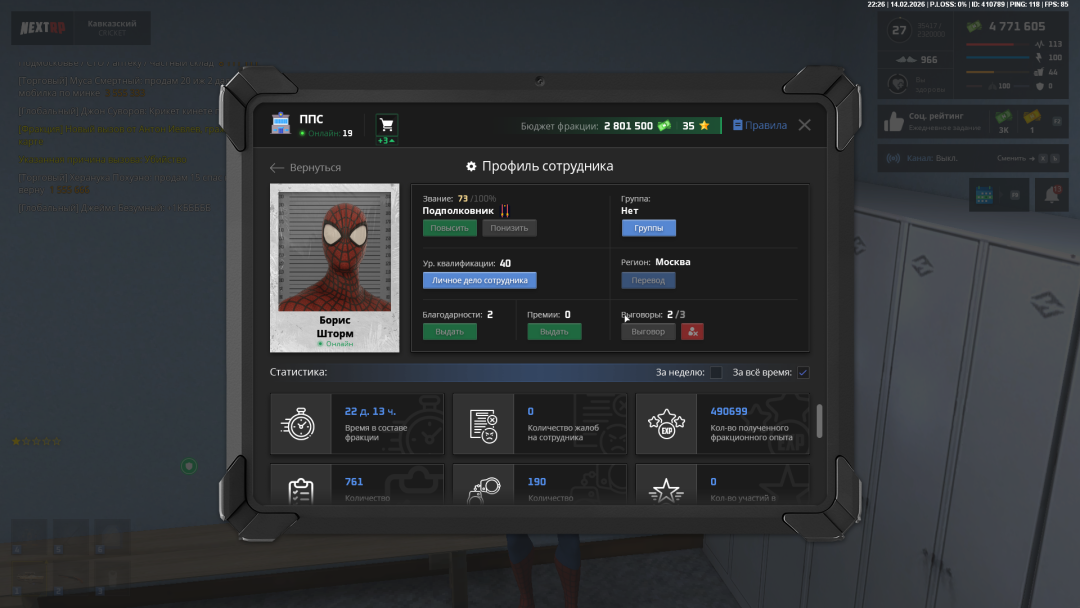Click the EXP faction experience icon
This screenshot has width=1080, height=608.
coord(665,424)
